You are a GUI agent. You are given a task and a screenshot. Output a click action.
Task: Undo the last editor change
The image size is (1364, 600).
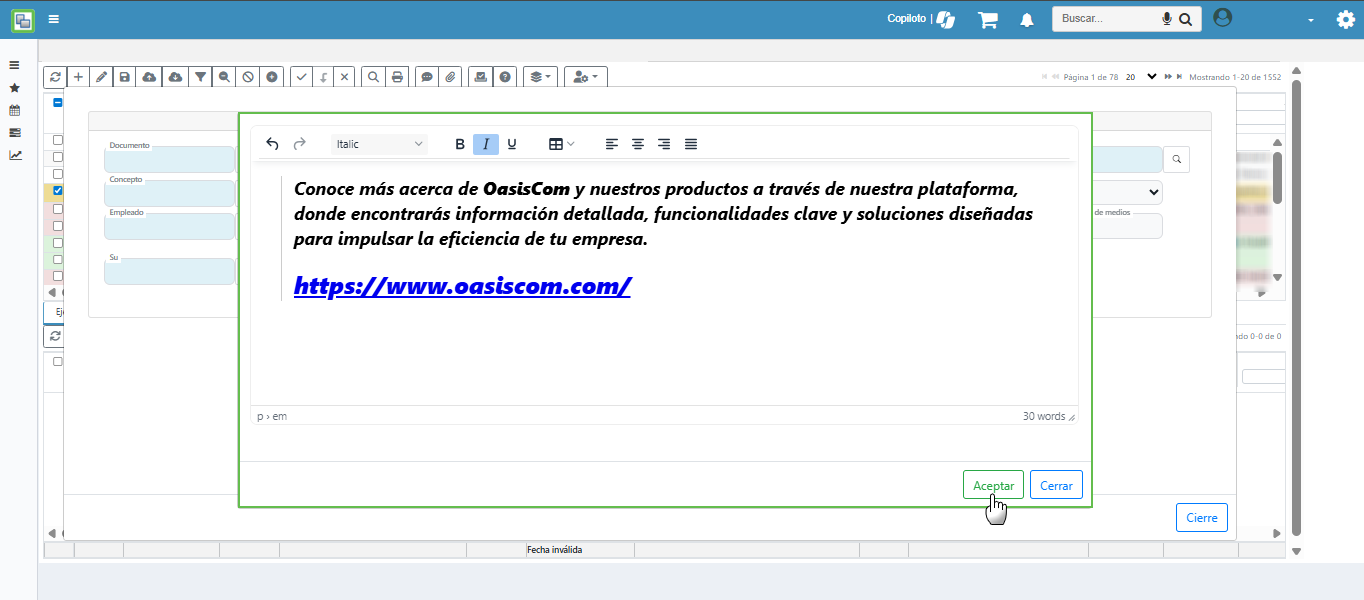click(x=272, y=144)
